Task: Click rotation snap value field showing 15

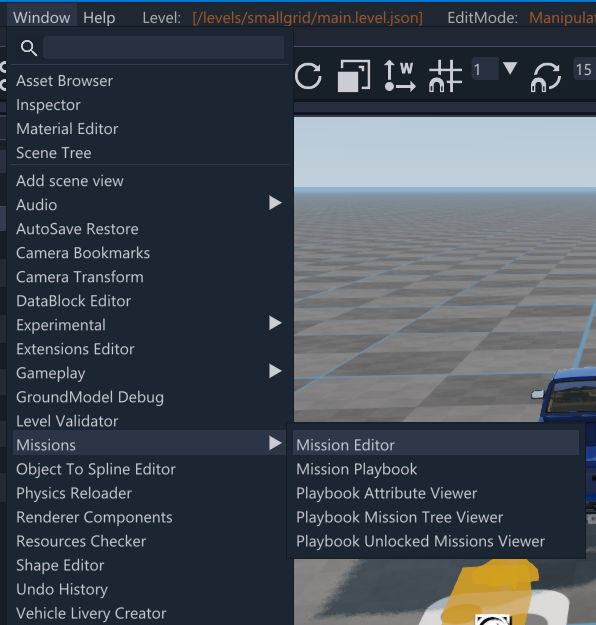Action: (x=584, y=69)
